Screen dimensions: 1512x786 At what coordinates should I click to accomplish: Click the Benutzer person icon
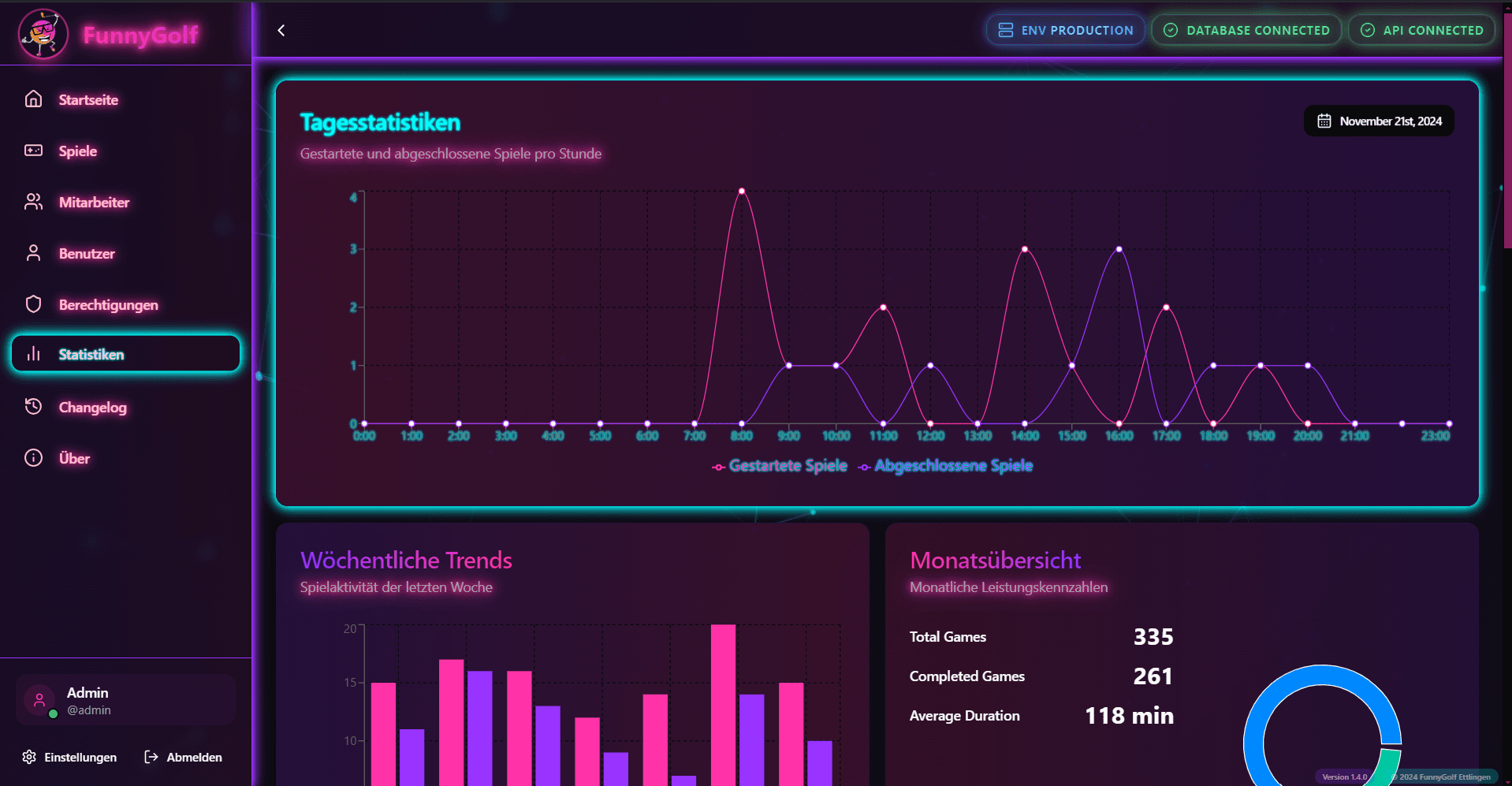point(33,253)
